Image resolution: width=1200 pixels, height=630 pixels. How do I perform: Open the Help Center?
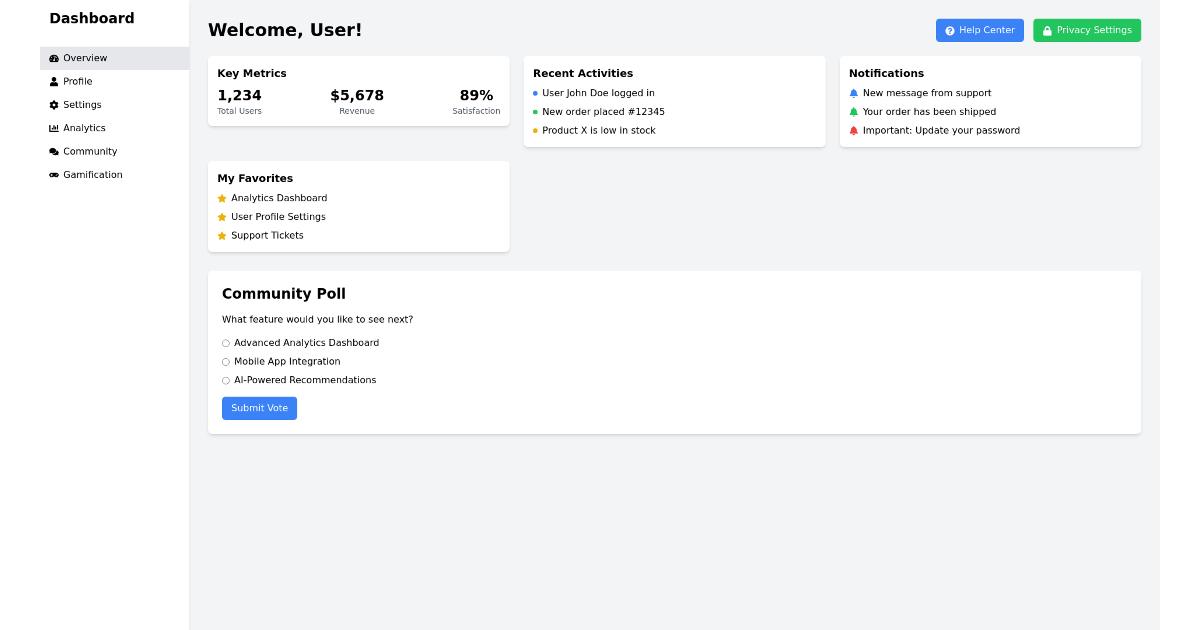click(979, 30)
